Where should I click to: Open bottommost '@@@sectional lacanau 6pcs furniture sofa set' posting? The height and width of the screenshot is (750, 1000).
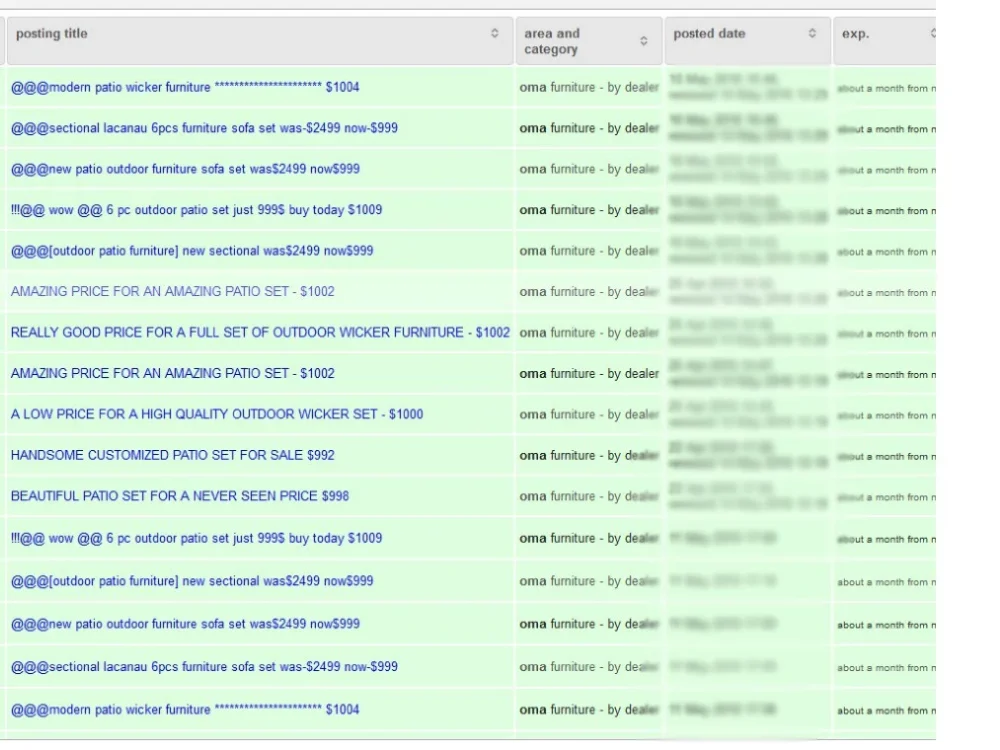(204, 666)
